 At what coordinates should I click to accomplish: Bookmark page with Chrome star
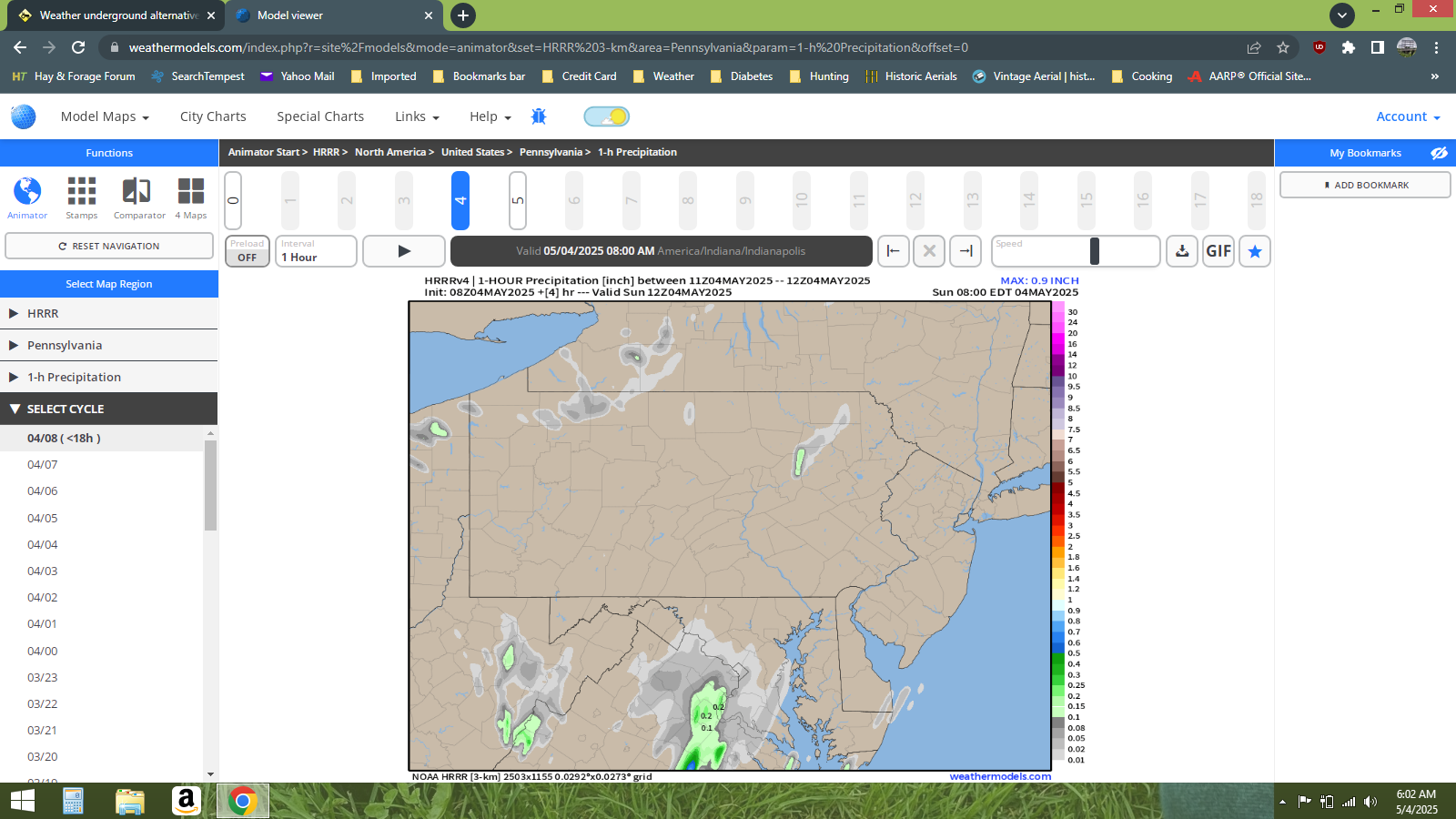tap(1283, 47)
